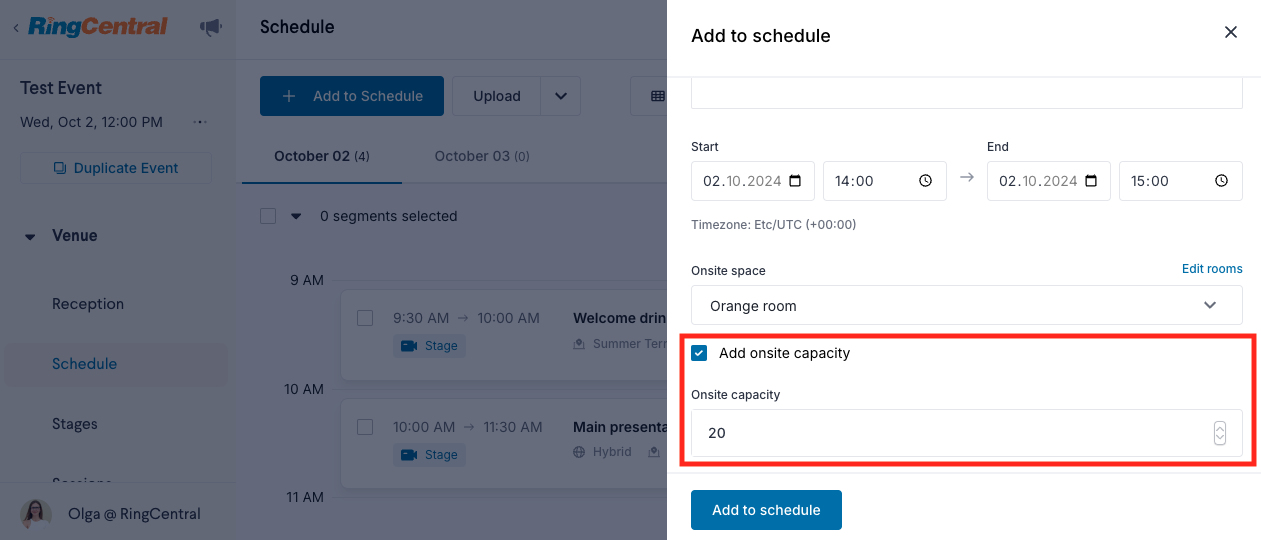Collapse the Venue section in the sidebar
The width and height of the screenshot is (1261, 540).
(x=30, y=236)
